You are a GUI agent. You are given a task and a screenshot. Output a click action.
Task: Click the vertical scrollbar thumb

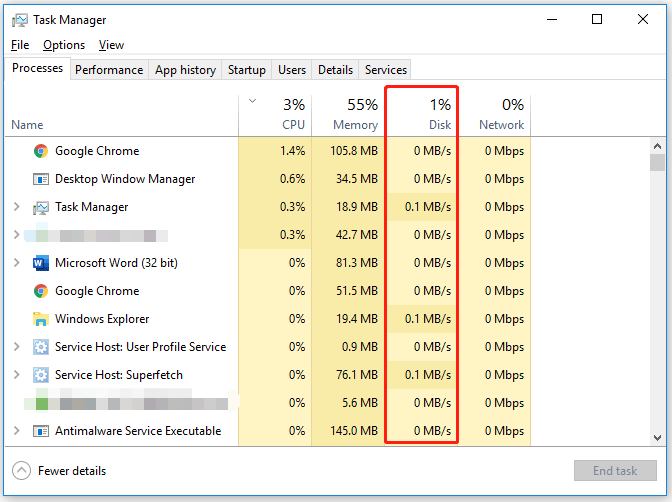(657, 162)
